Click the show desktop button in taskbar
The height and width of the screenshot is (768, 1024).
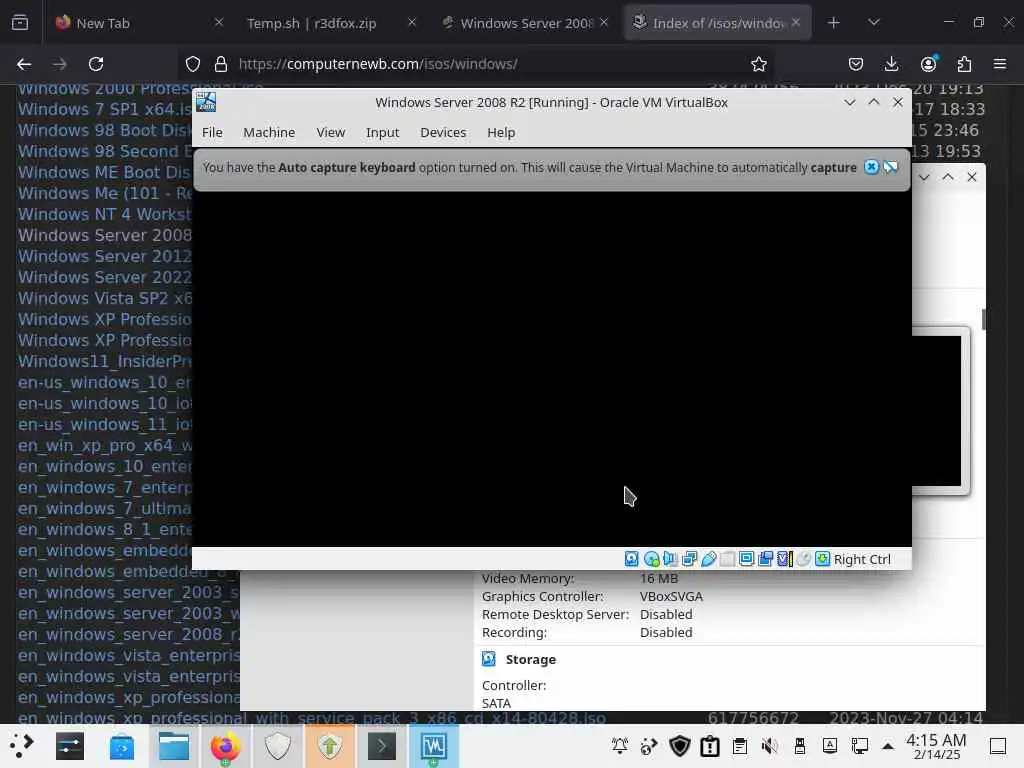(x=997, y=746)
